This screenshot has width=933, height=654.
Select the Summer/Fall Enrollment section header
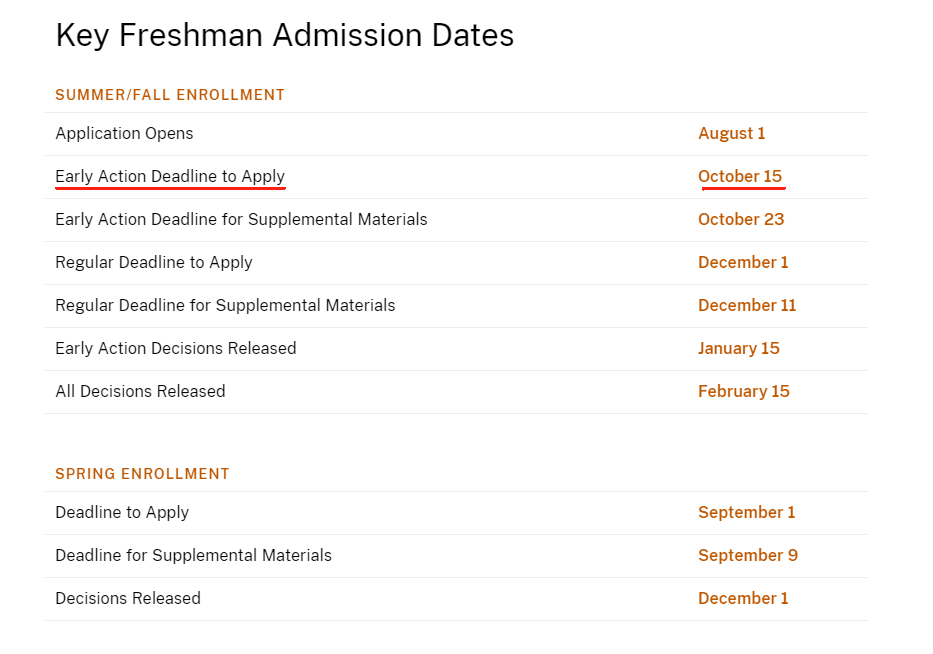pos(170,95)
